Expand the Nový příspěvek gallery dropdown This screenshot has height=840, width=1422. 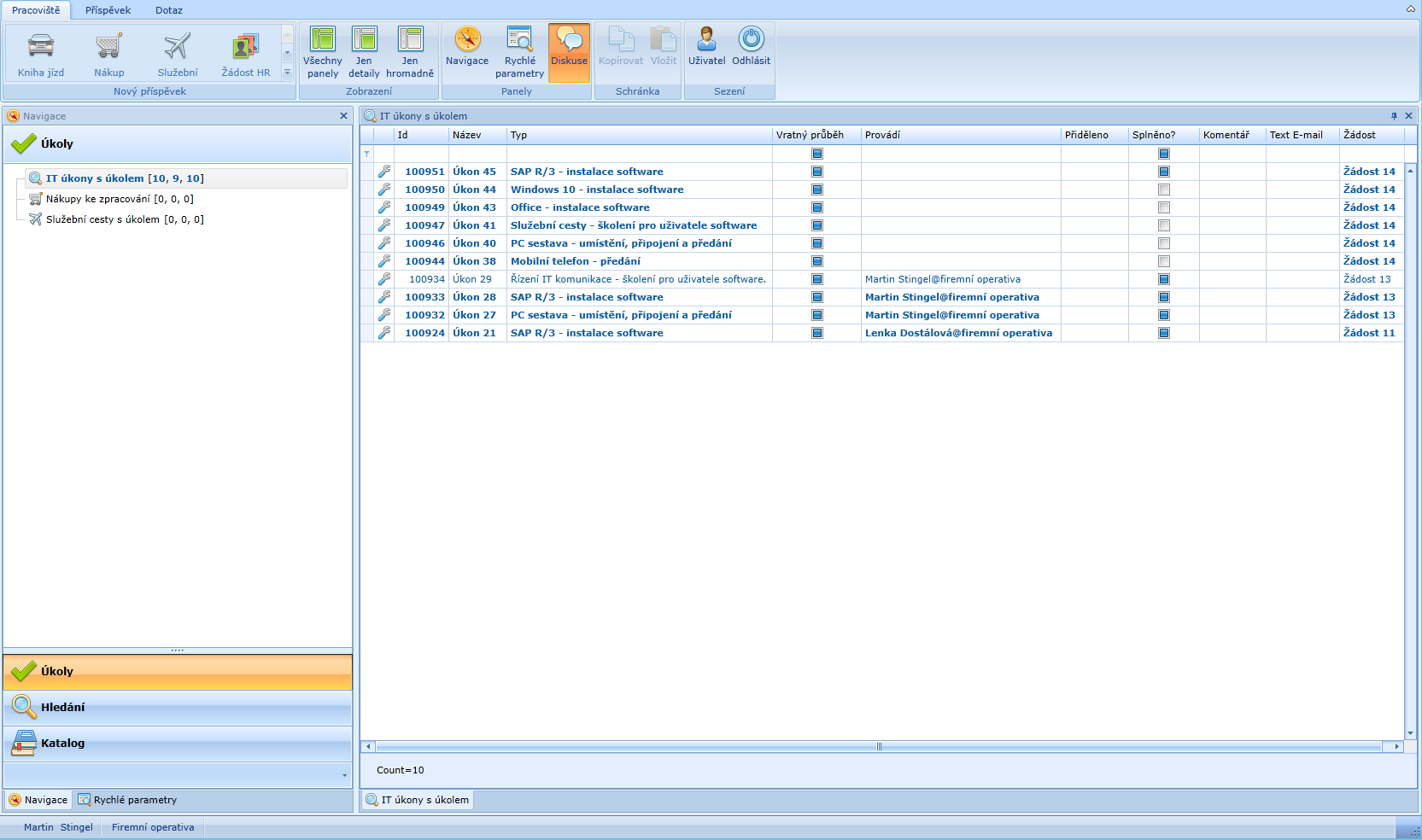click(287, 73)
